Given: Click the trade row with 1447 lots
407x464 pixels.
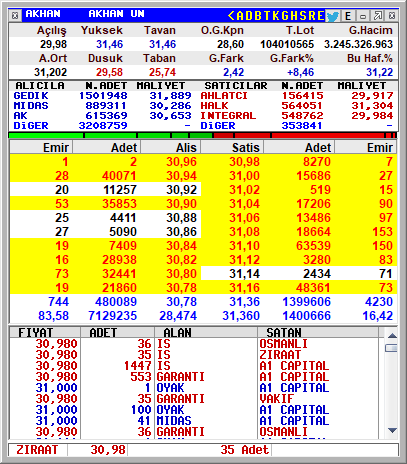Looking at the screenshot, I should (x=193, y=366).
